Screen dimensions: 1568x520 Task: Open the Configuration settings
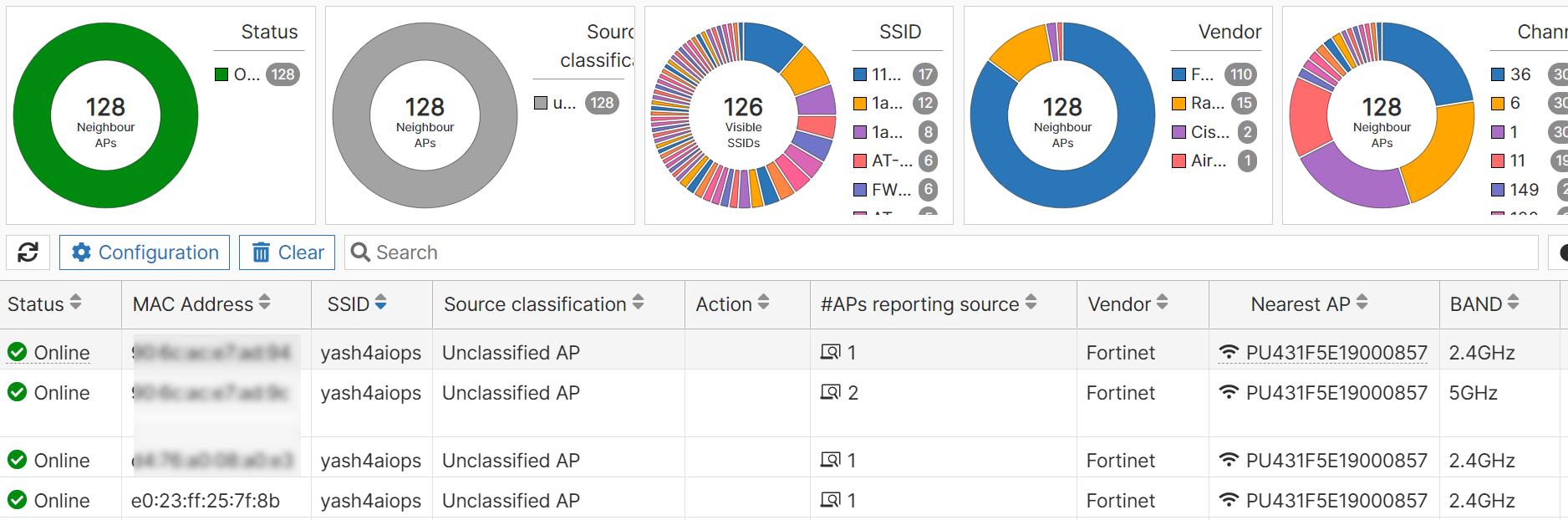coord(145,252)
